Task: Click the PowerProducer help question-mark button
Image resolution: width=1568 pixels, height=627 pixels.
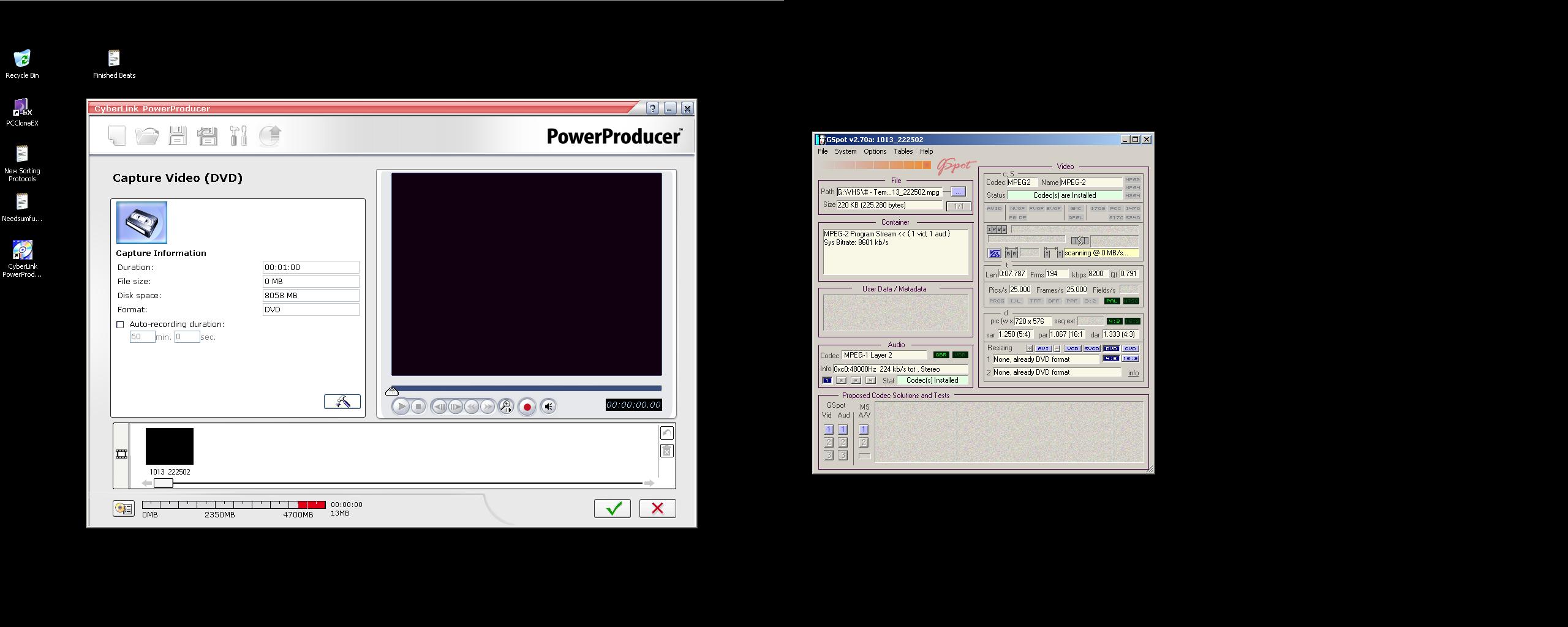Action: click(652, 108)
